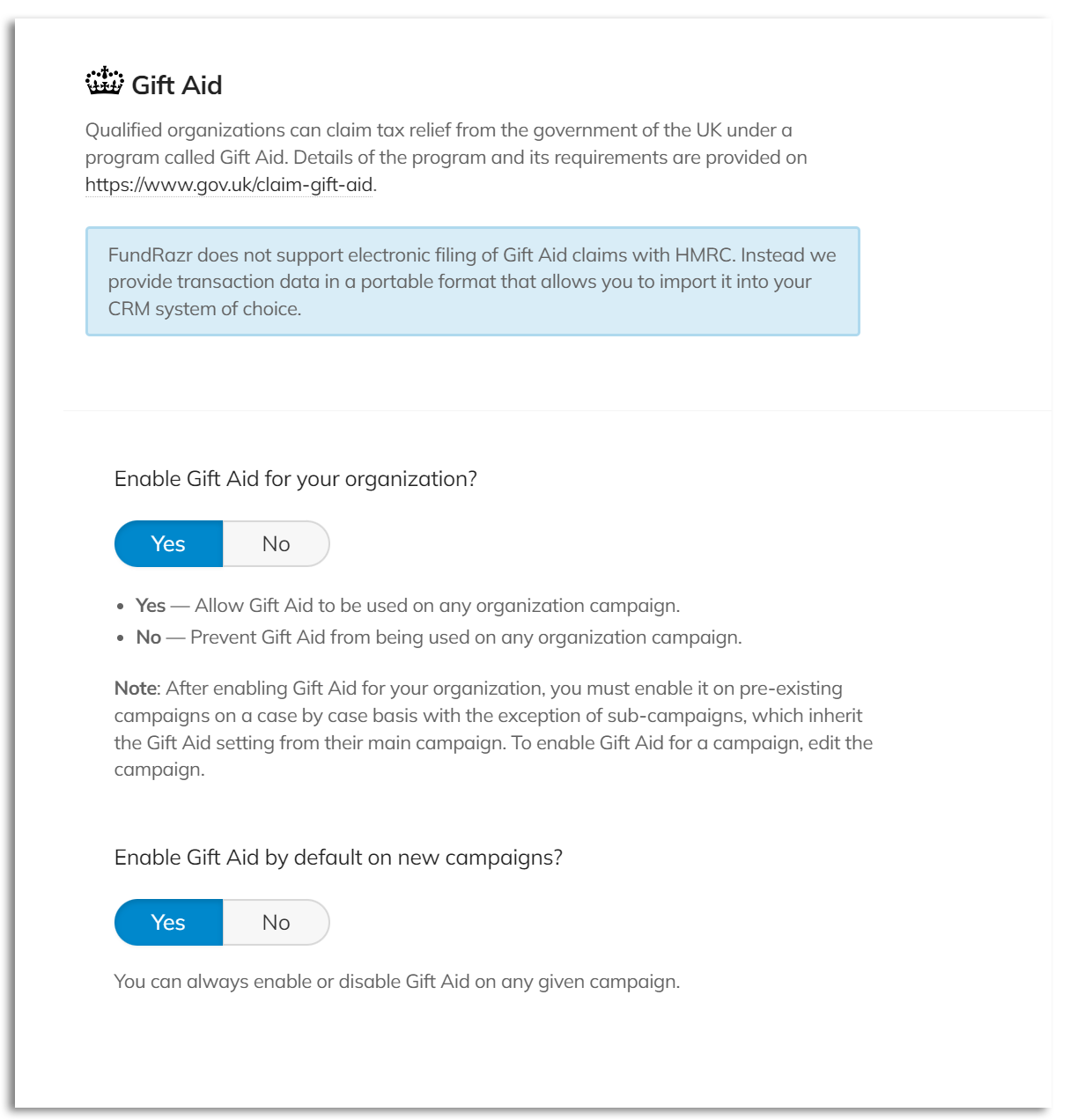Click the campaign enable/disable helper text
Viewport: 1070px width, 1120px height.
[x=396, y=980]
